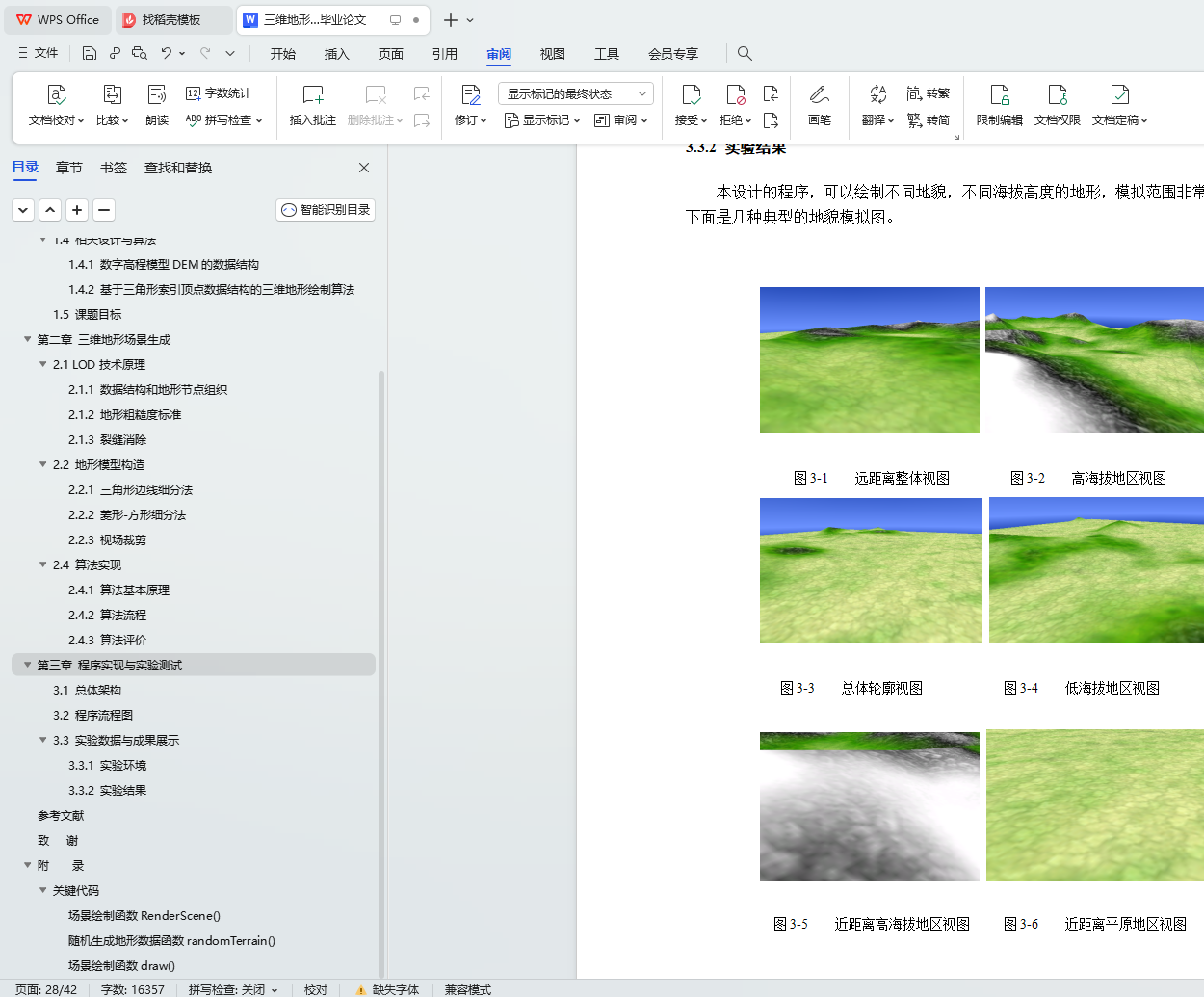The height and width of the screenshot is (997, 1204).
Task: Jump to 参考文献 heading
Action: [x=61, y=815]
